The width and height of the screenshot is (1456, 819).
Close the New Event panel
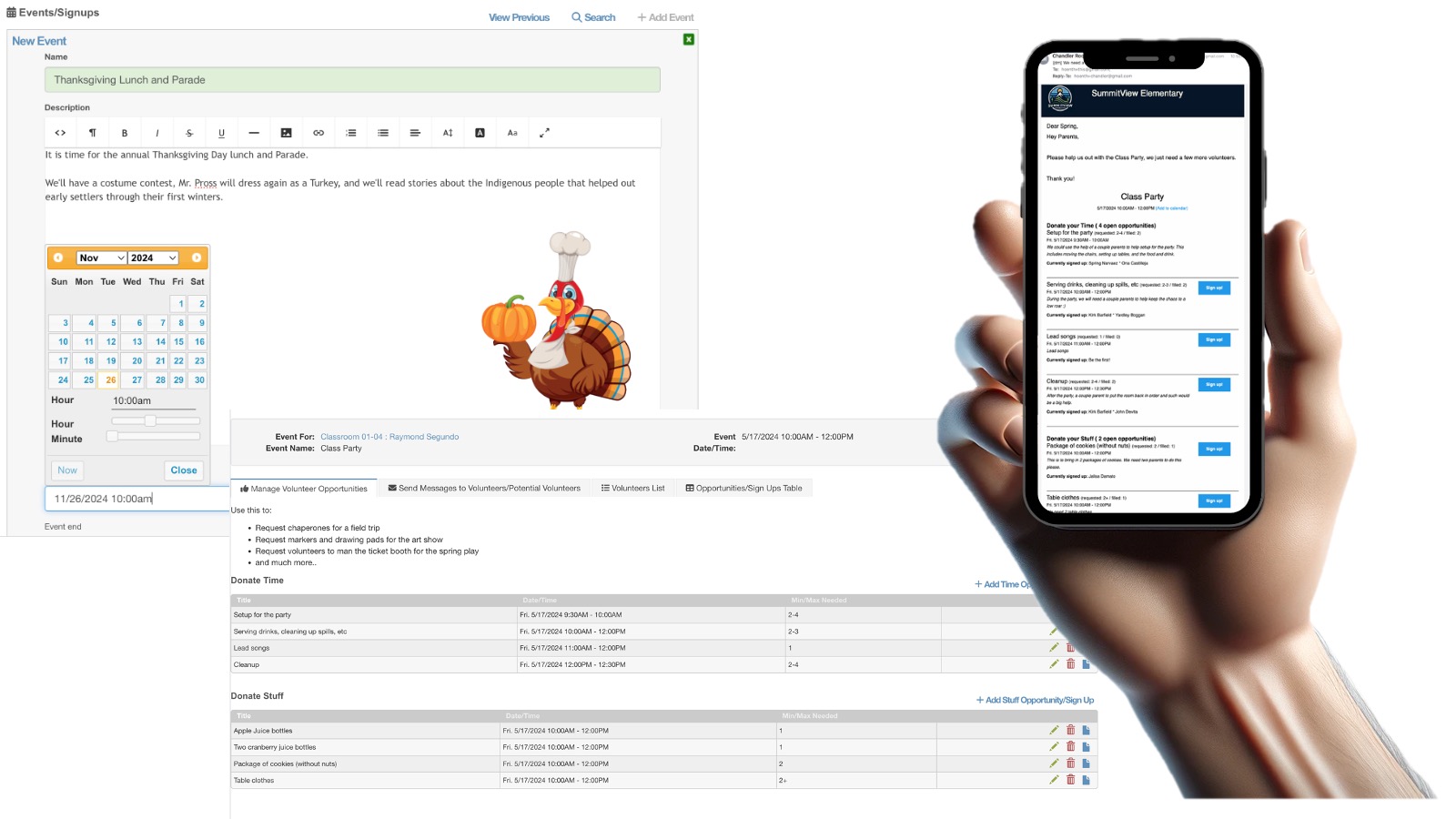(689, 39)
